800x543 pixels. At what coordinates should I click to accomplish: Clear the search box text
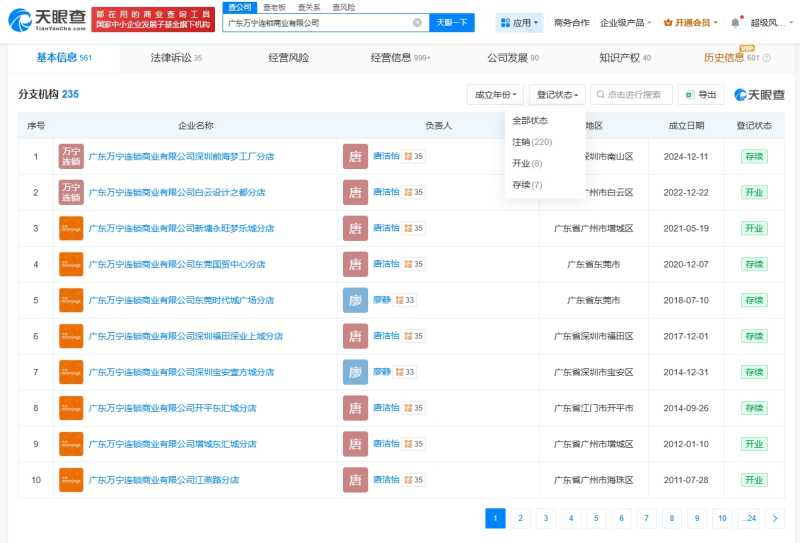(417, 22)
